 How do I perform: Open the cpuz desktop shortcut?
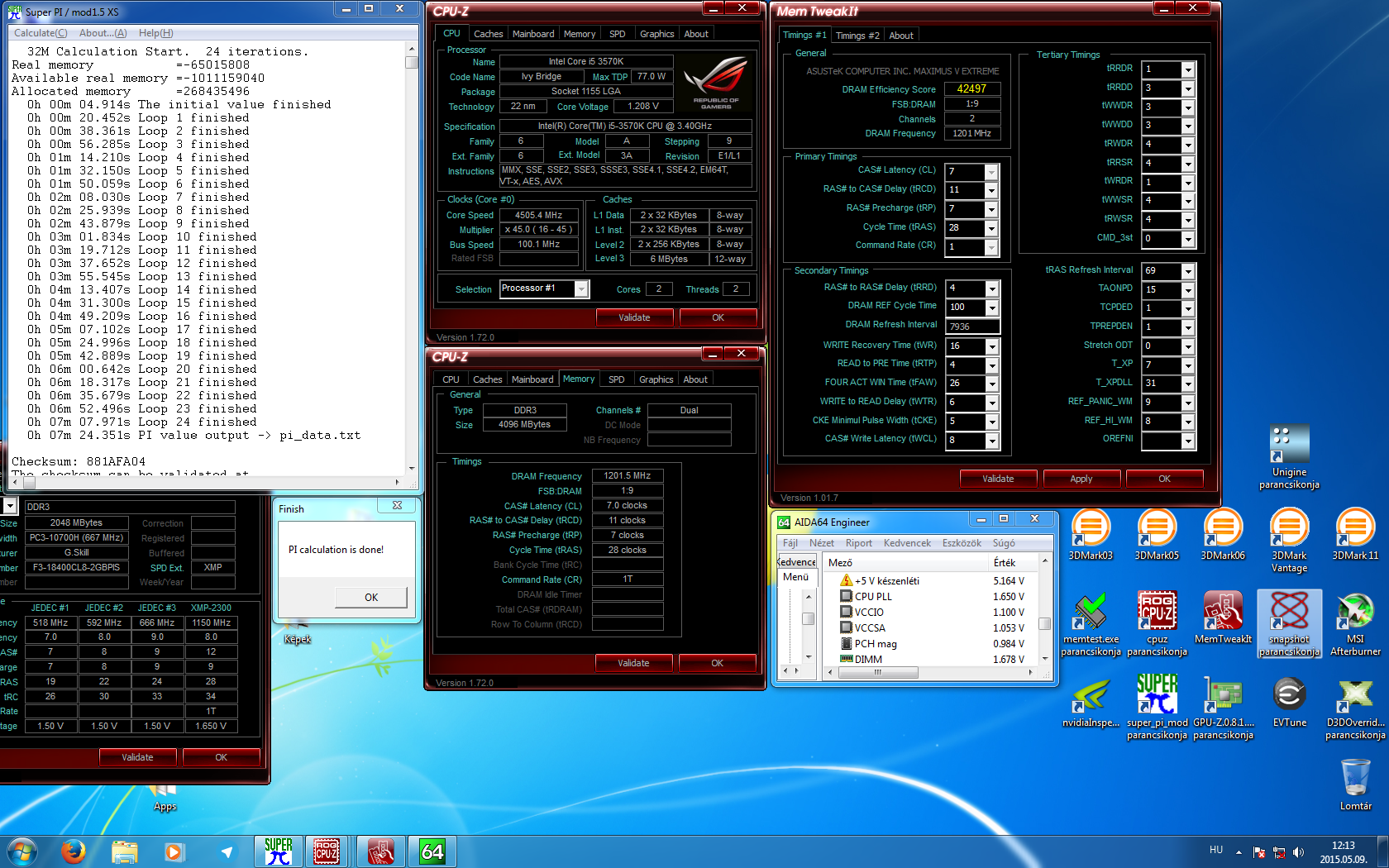coord(1157,624)
